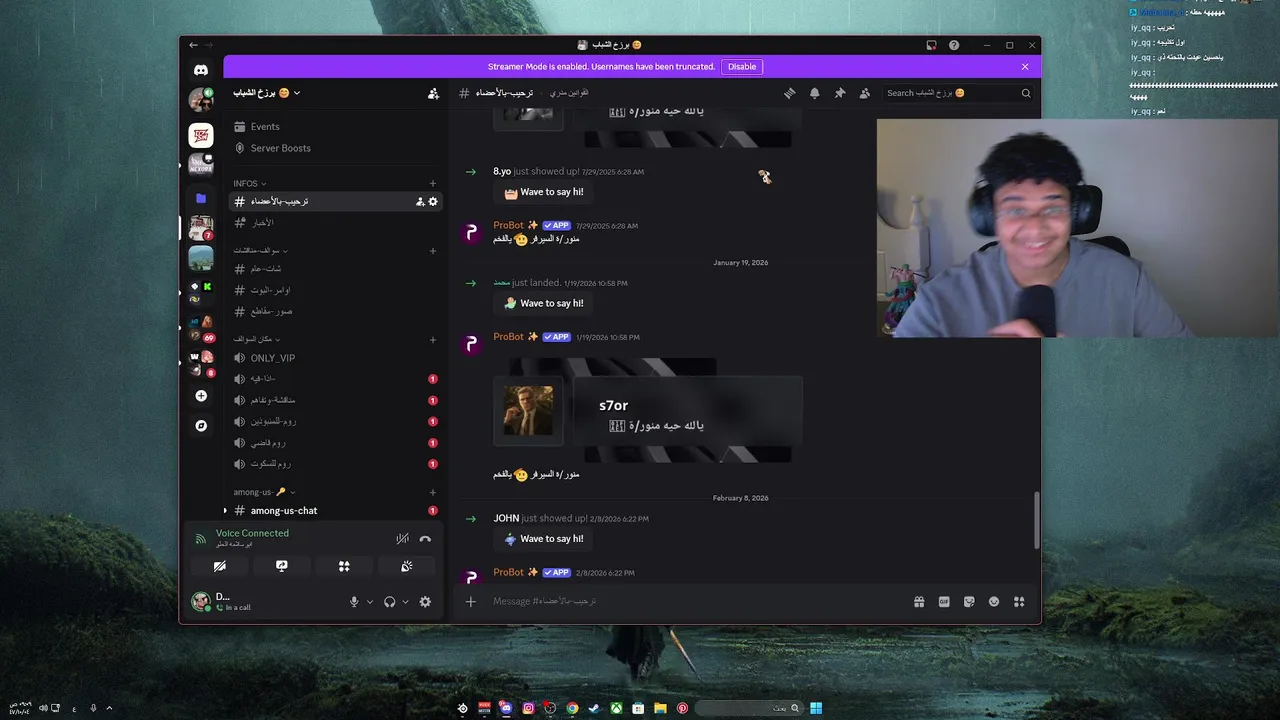Screen dimensions: 1280x720
Task: Open microphone input options arrow
Action: [x=369, y=601]
